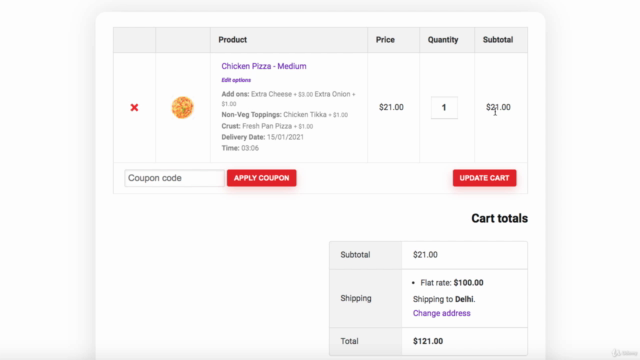Click the Total label in Cart totals
The width and height of the screenshot is (640, 360).
[349, 341]
